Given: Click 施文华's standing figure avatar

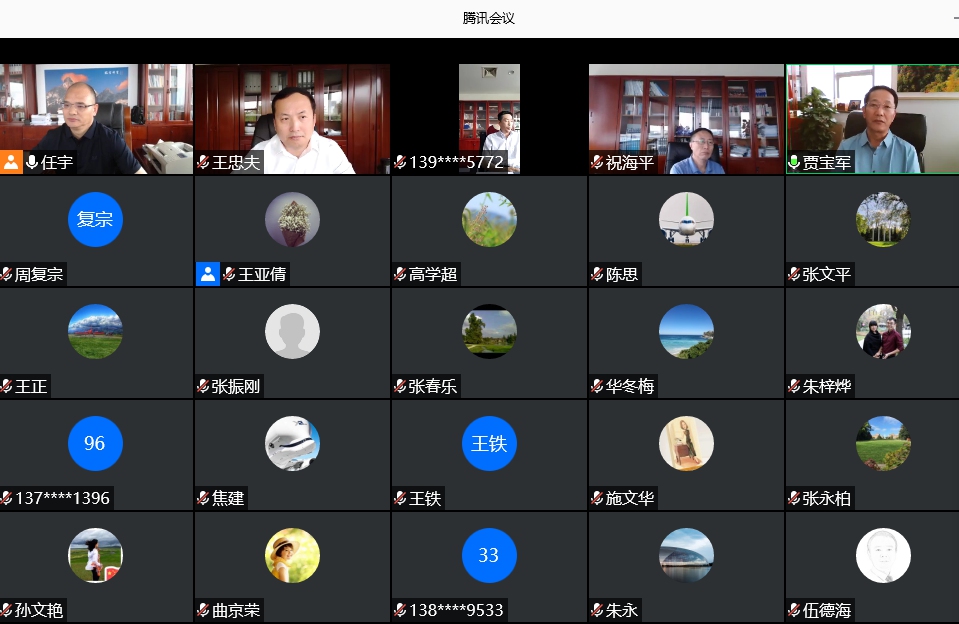Looking at the screenshot, I should point(686,443).
